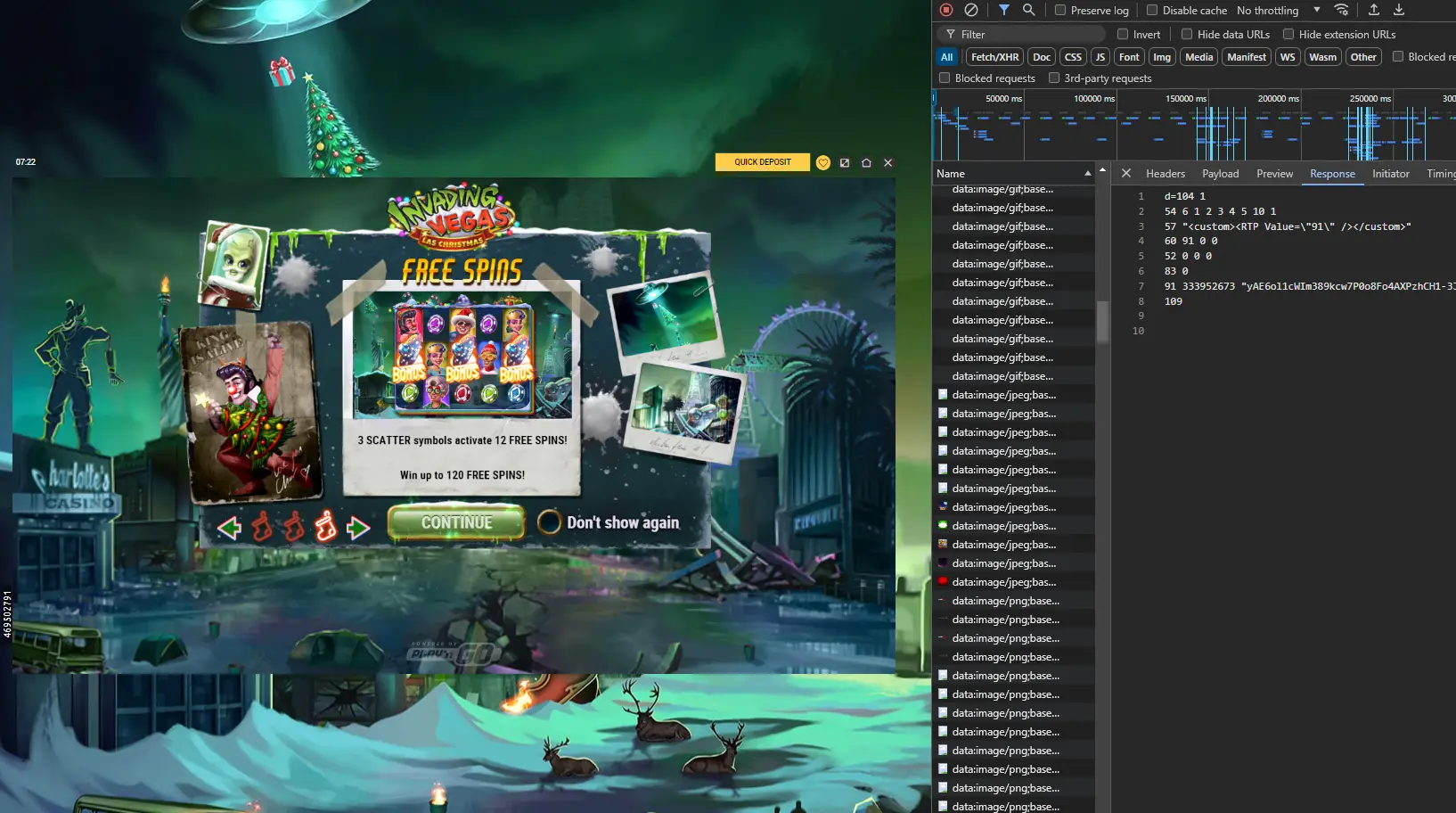1456x813 pixels.
Task: Filter requests by Media type
Action: (x=1198, y=57)
